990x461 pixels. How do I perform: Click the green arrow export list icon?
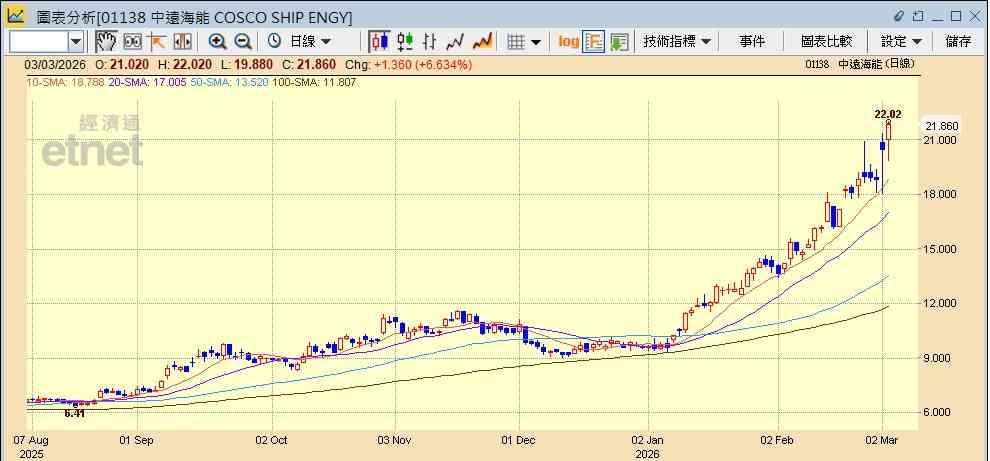[619, 42]
